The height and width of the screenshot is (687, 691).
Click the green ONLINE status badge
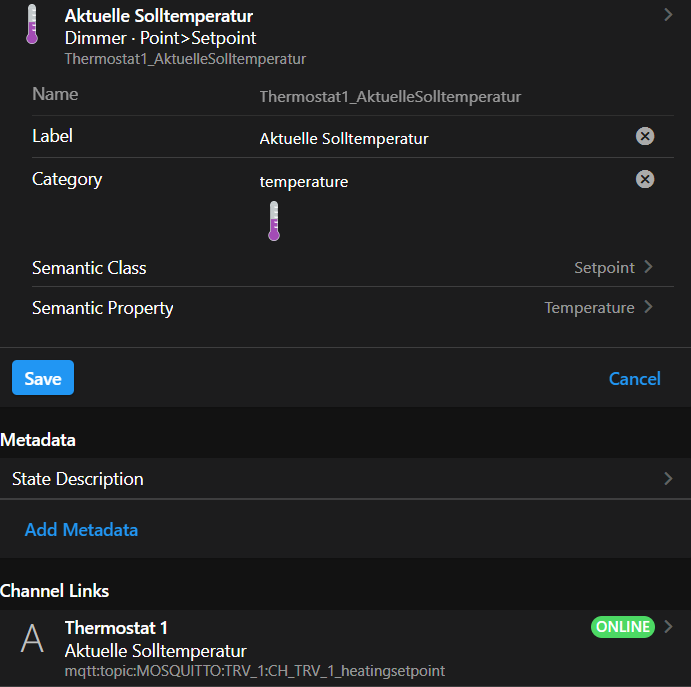click(622, 627)
